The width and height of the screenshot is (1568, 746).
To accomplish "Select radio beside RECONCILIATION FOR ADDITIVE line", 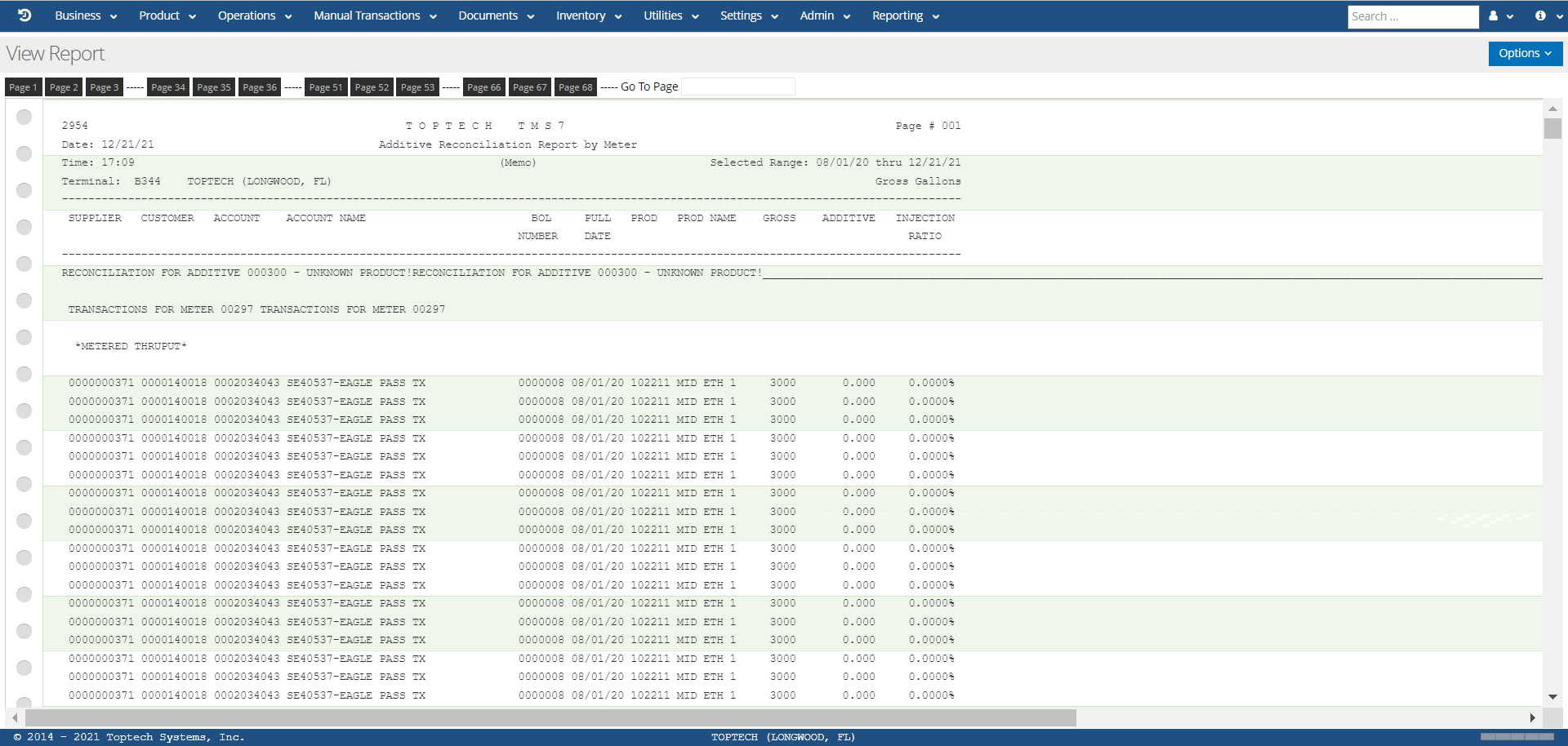I will (24, 264).
